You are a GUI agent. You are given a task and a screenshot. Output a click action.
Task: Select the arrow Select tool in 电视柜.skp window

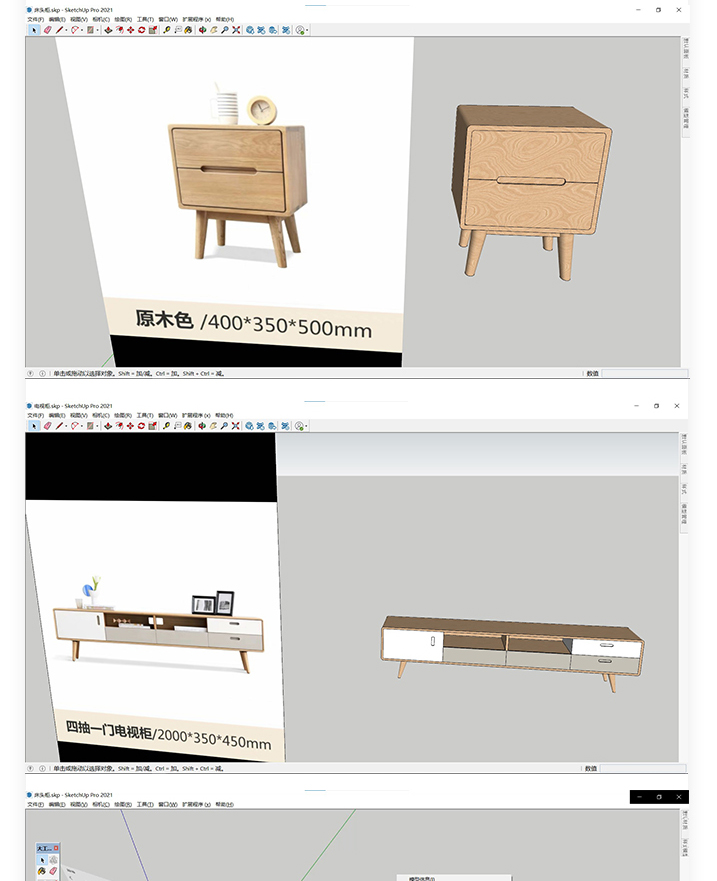pos(34,426)
